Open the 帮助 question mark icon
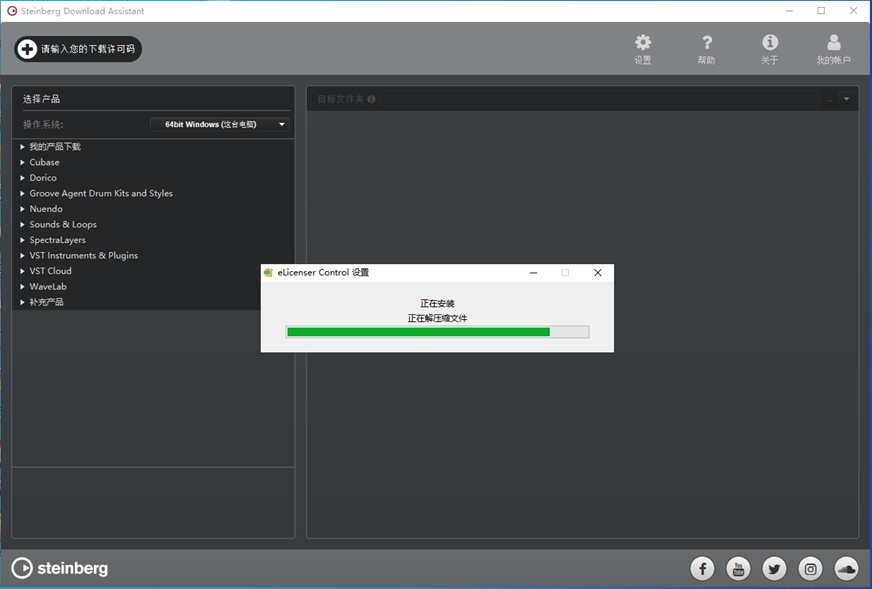Image resolution: width=872 pixels, height=589 pixels. 707,43
